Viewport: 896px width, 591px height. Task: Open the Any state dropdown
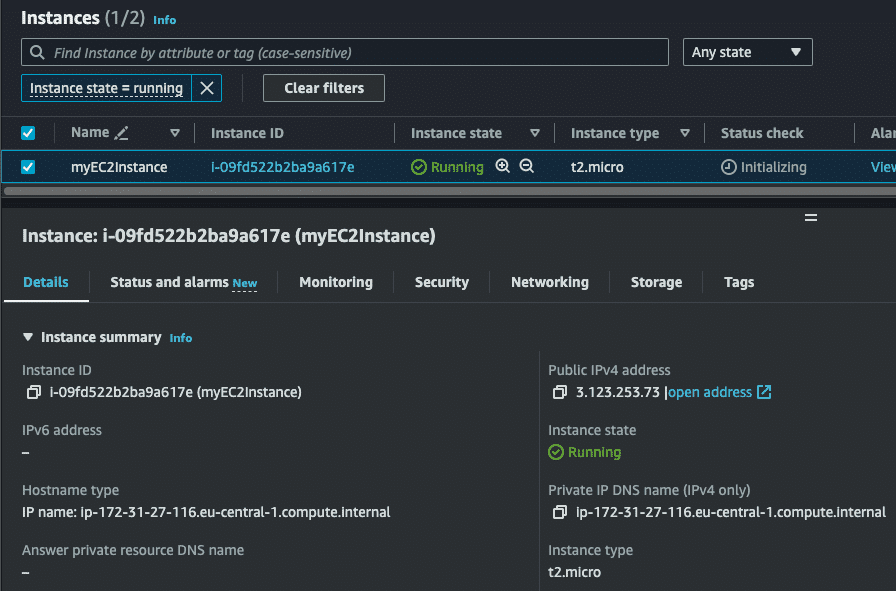coord(747,52)
